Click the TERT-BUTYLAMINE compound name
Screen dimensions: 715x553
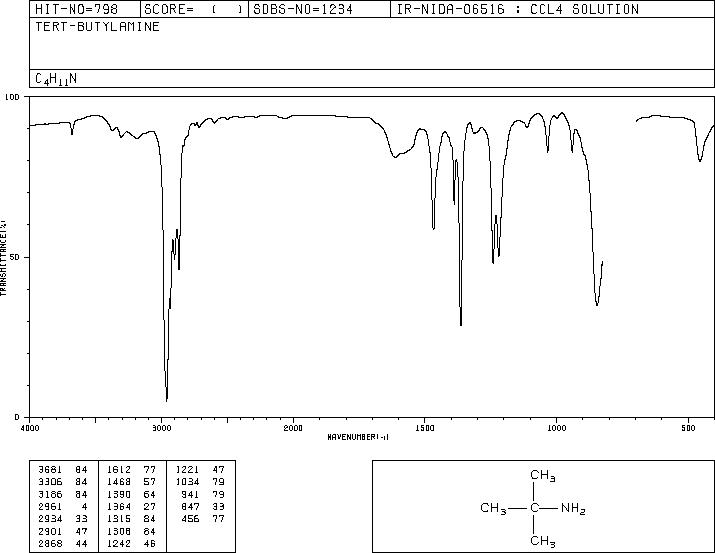pos(98,27)
